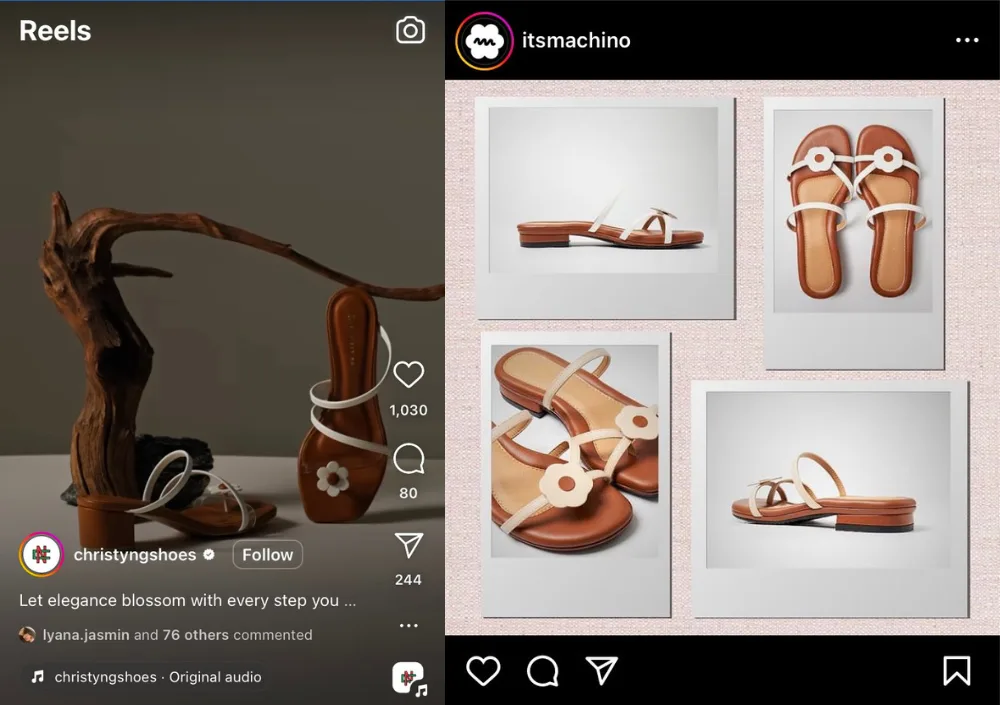
Task: Open itsmachino profile avatar
Action: coord(484,41)
